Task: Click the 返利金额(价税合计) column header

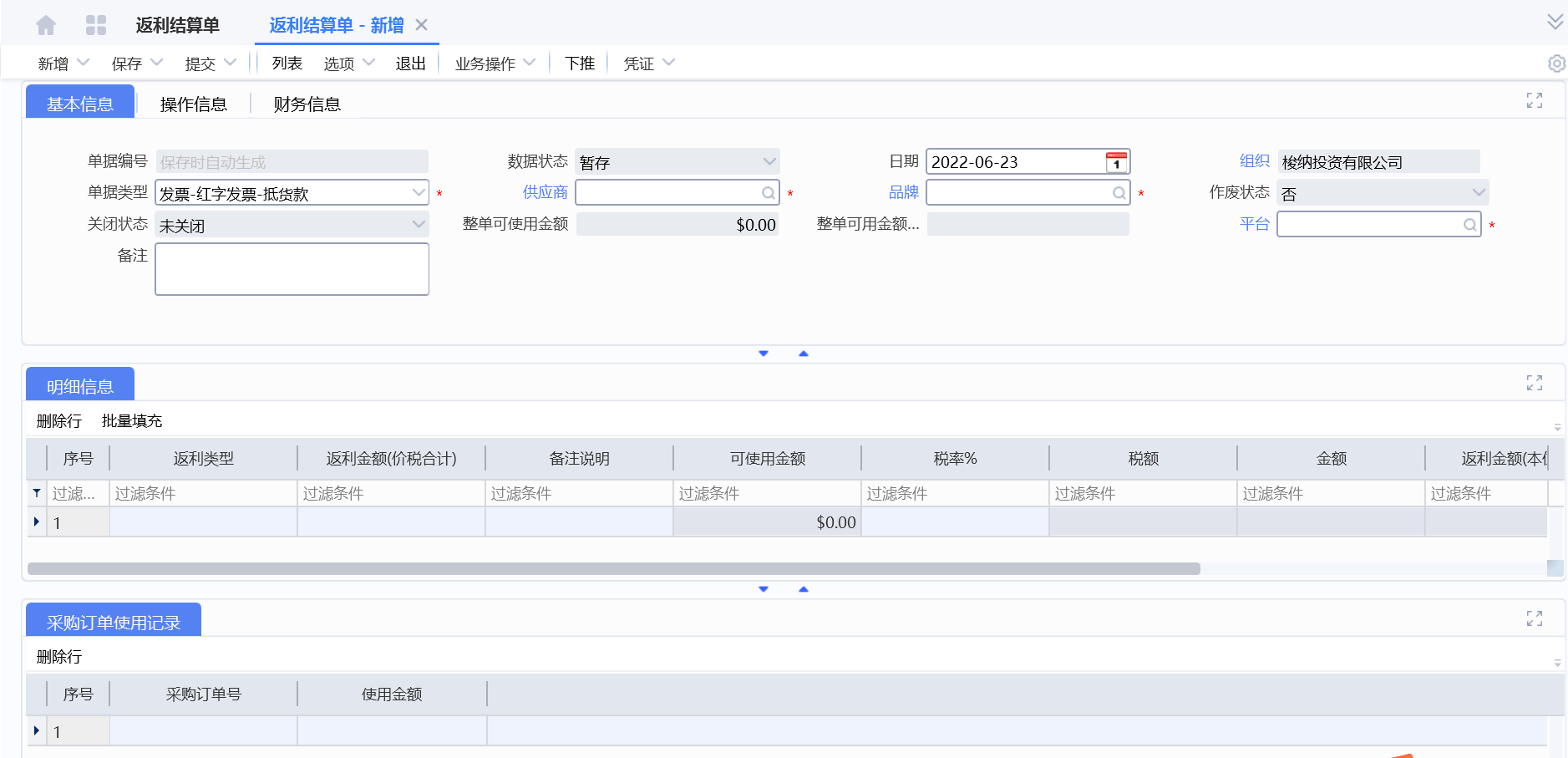Action: click(x=391, y=459)
